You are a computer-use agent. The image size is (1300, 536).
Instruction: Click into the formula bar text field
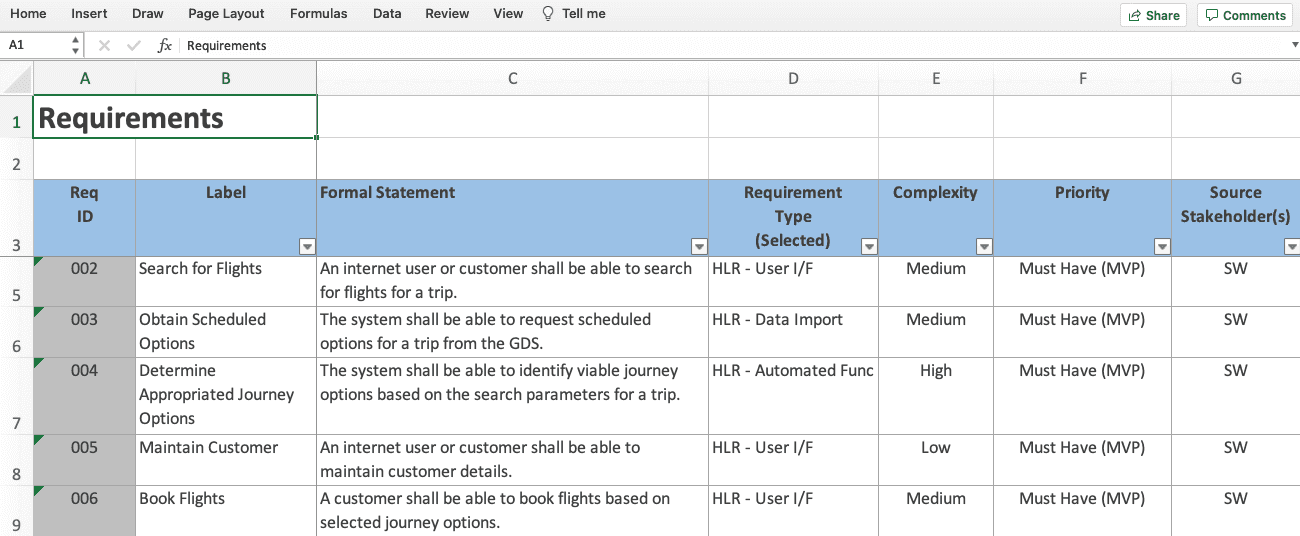tap(700, 46)
